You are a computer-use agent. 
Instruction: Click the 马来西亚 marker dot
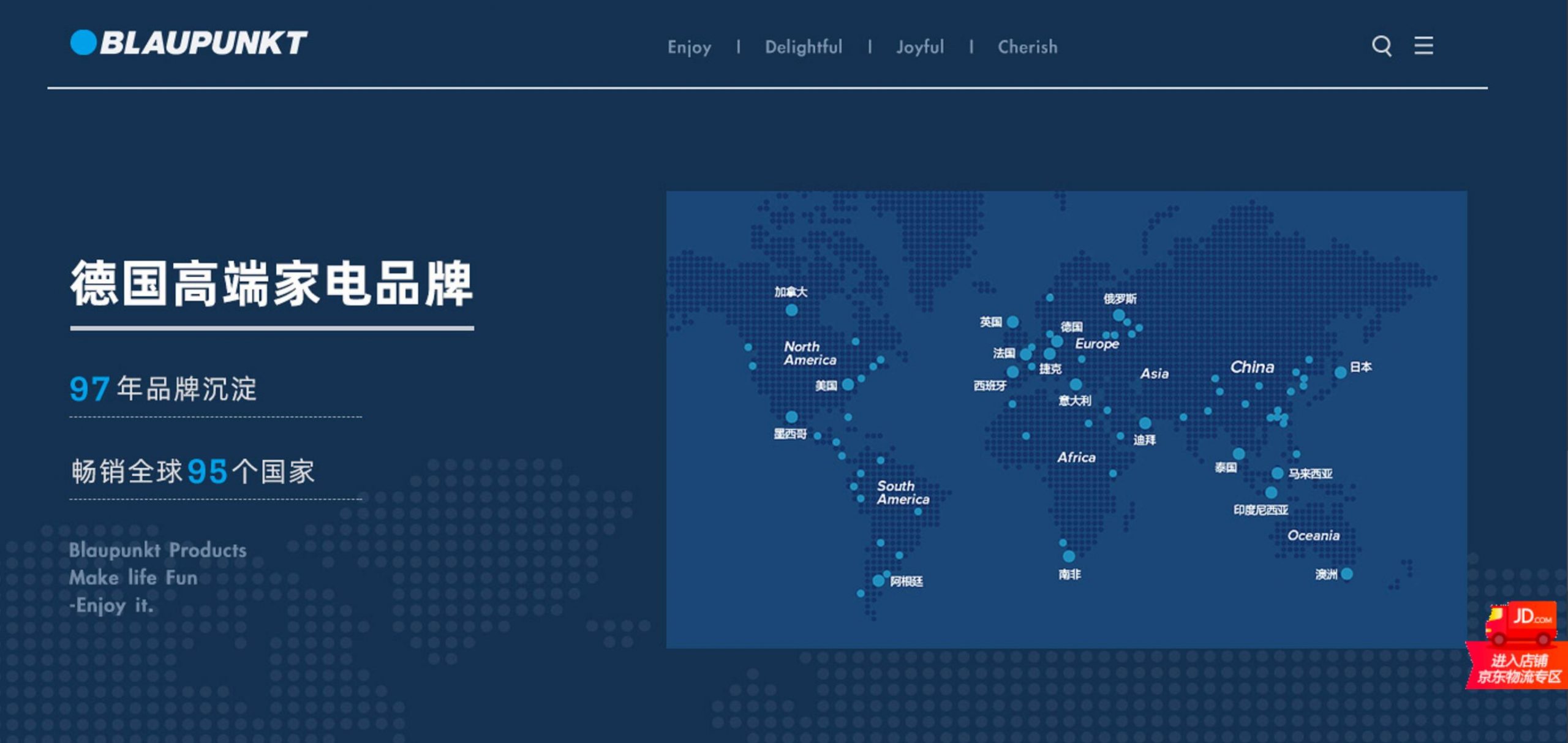click(x=1277, y=473)
